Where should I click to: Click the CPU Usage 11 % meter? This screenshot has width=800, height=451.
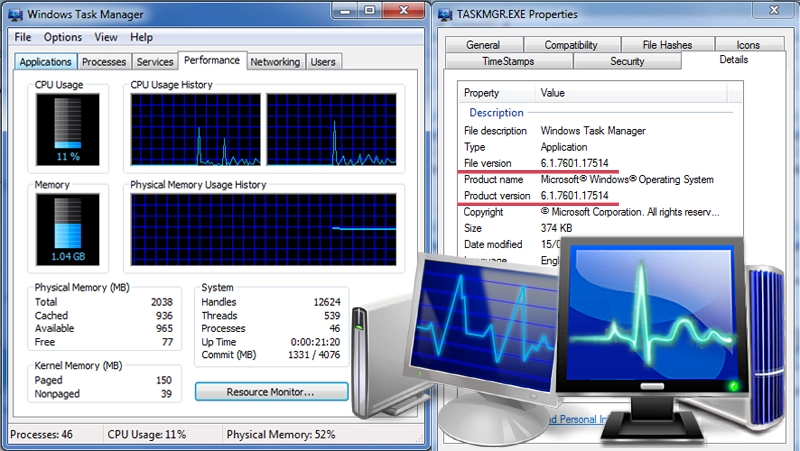coord(68,130)
